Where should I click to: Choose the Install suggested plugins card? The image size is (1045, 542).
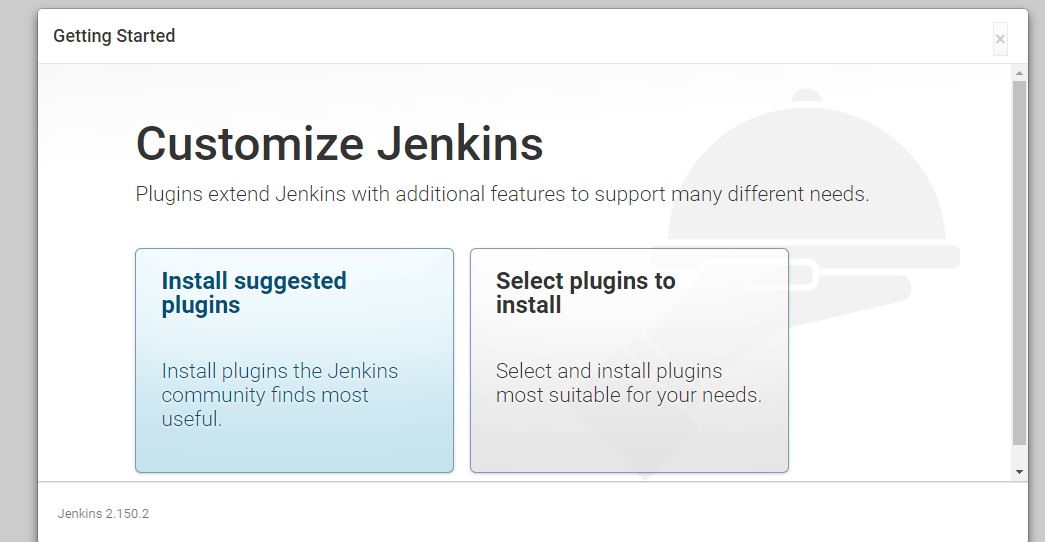(295, 361)
